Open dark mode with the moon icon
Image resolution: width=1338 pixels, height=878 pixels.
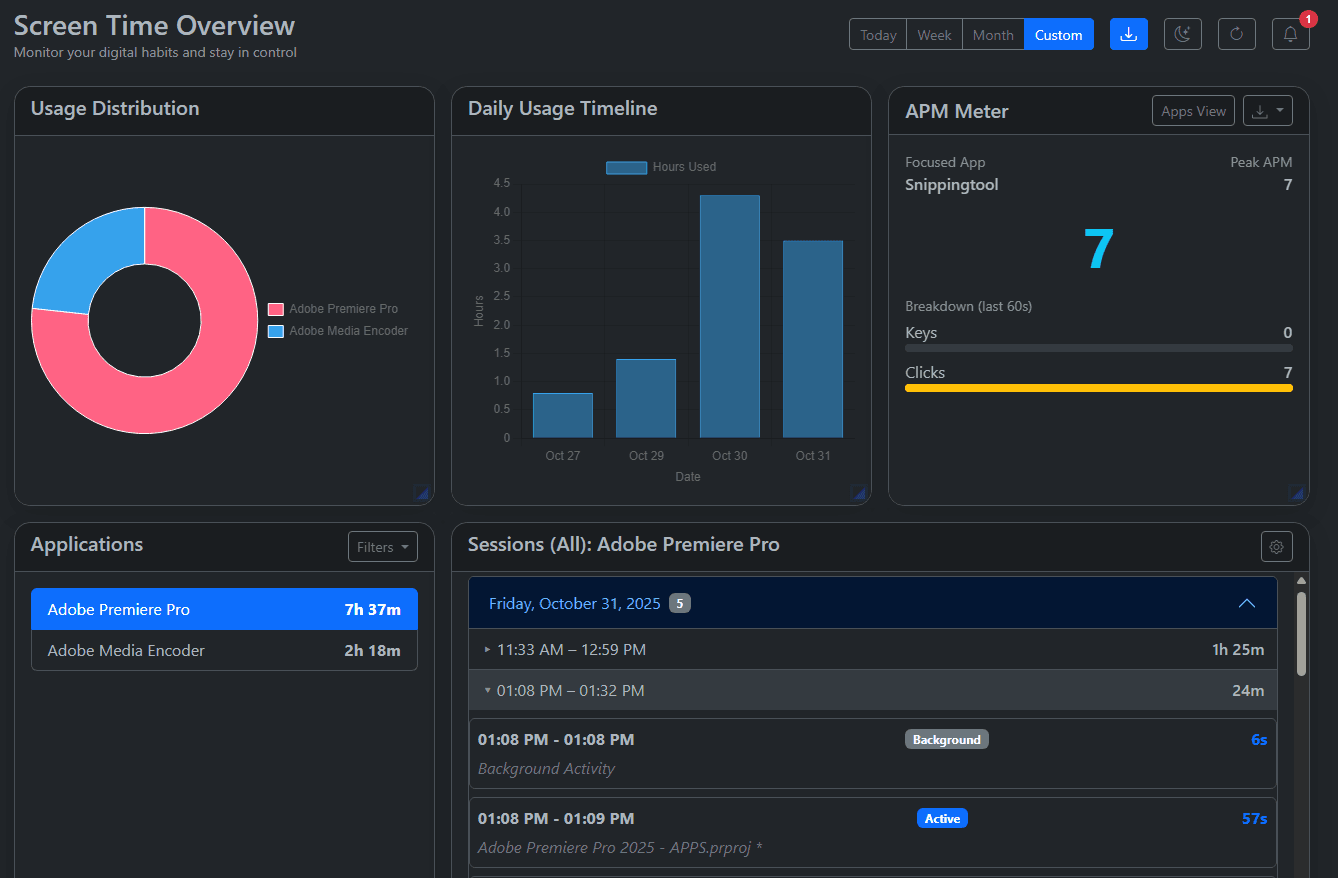[x=1183, y=33]
